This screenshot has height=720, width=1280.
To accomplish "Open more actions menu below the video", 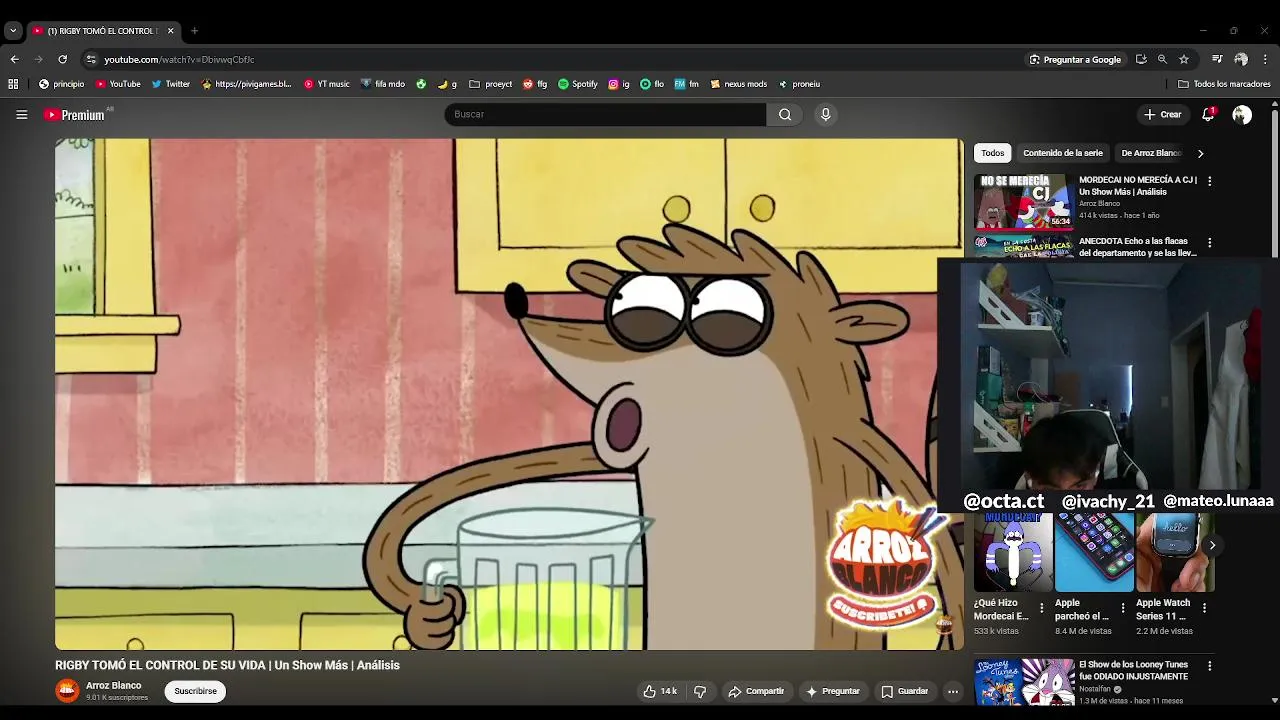I will [x=953, y=691].
